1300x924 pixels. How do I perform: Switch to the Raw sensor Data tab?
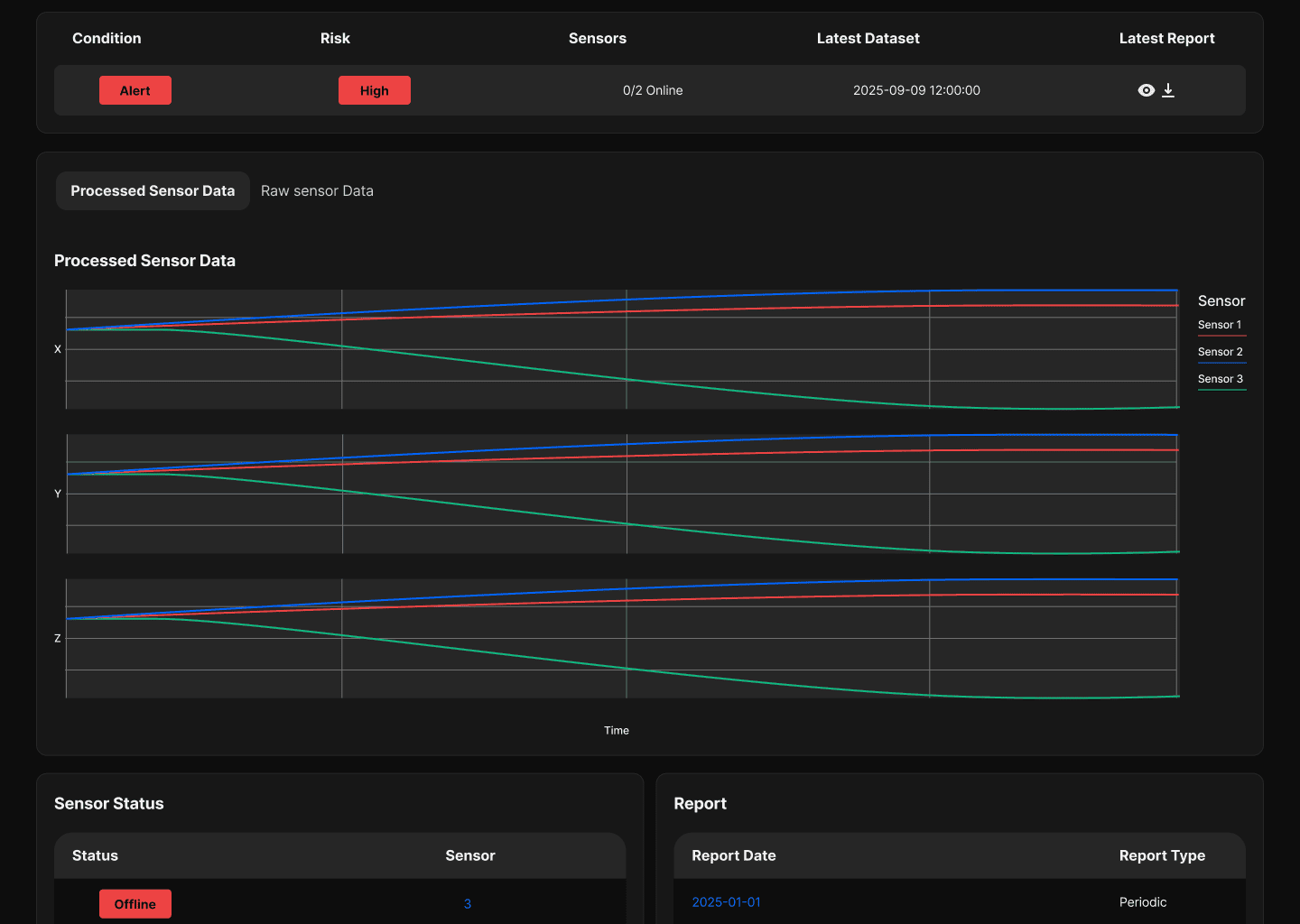point(317,191)
